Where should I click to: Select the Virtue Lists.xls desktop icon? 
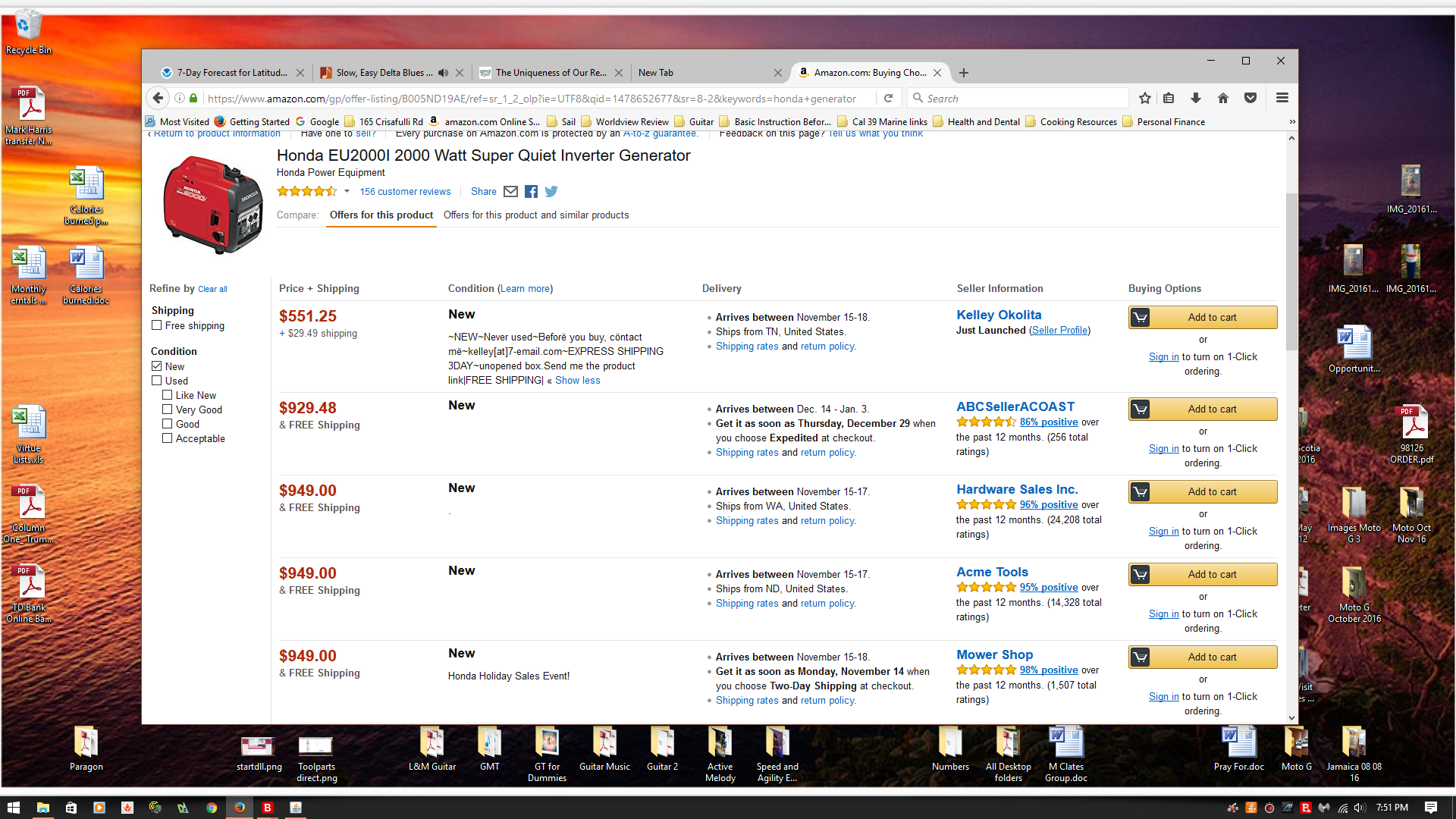[29, 435]
